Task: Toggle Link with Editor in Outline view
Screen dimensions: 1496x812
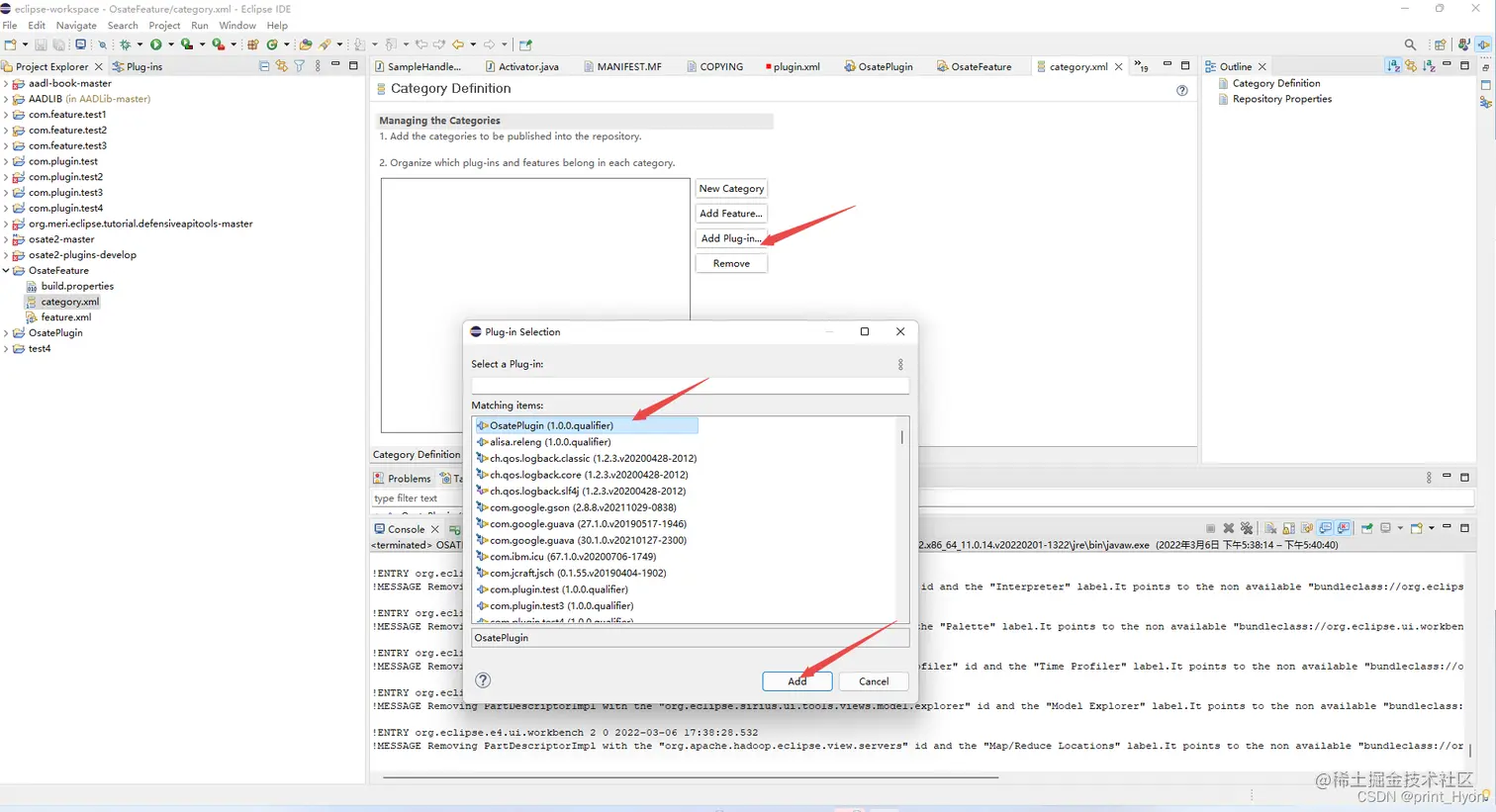Action: 1411,66
